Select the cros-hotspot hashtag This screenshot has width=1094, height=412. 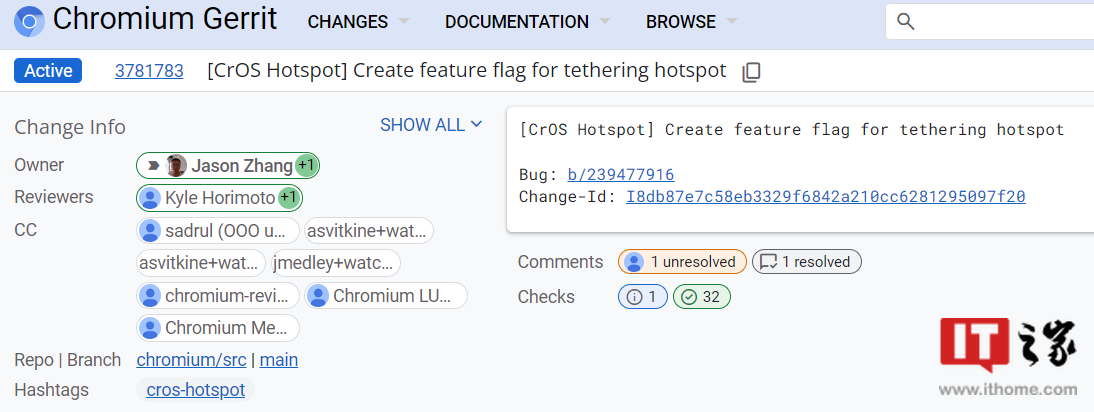click(195, 390)
